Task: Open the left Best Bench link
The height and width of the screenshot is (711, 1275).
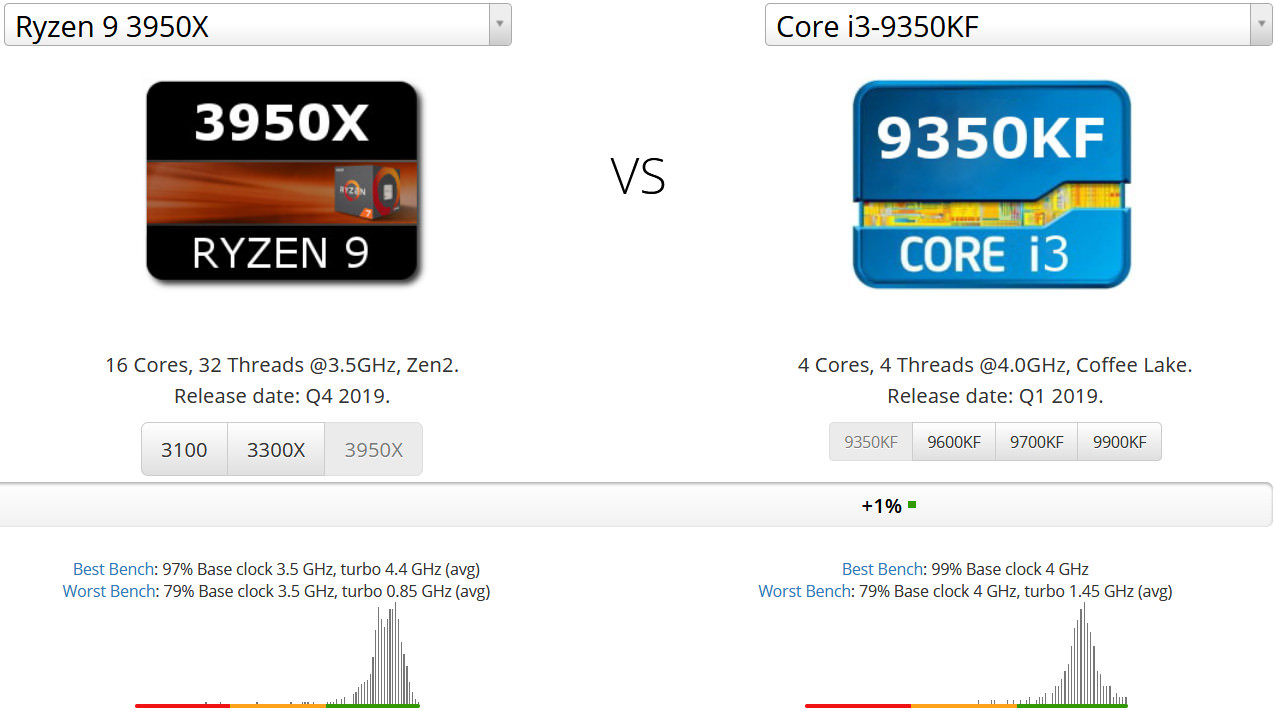Action: coord(113,568)
